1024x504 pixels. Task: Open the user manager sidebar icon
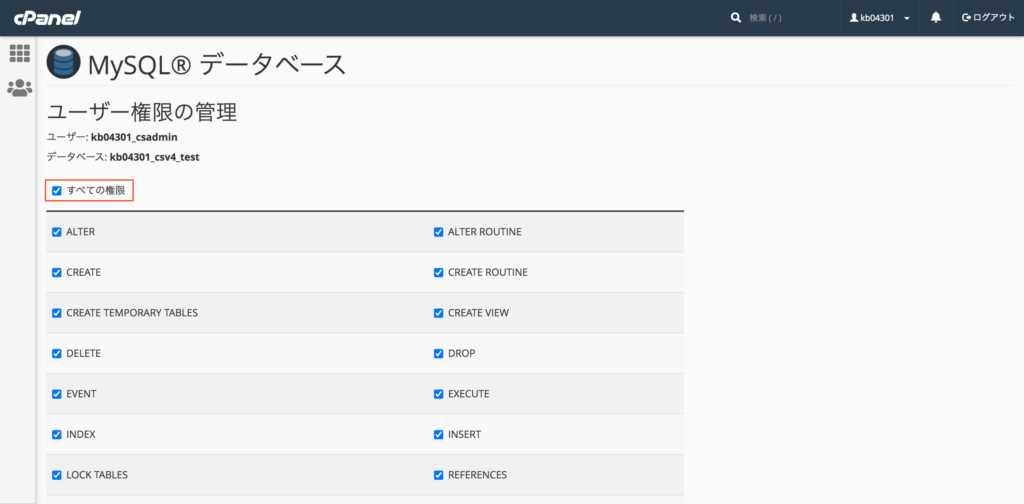point(19,88)
